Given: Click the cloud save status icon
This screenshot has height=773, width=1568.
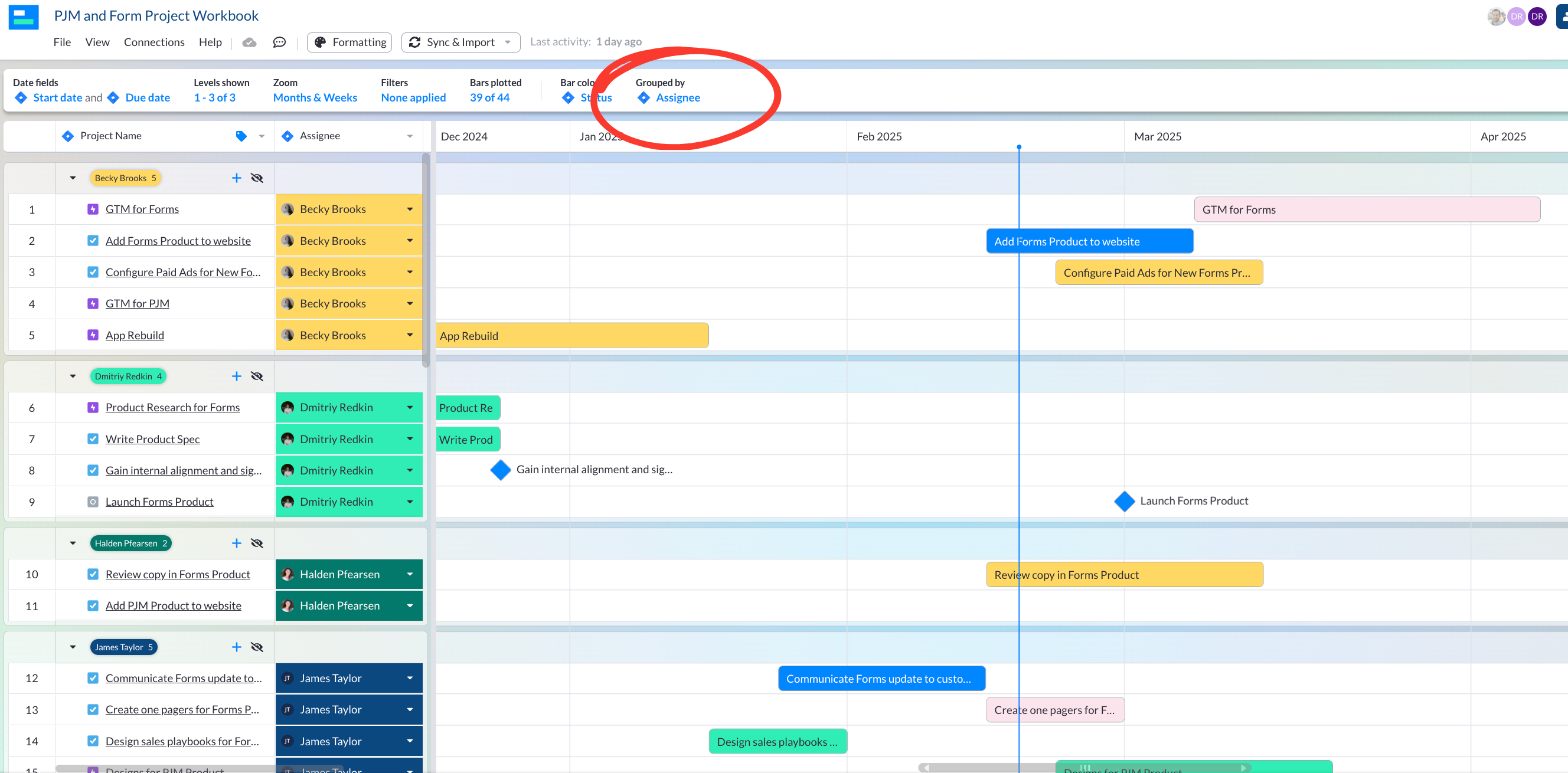Looking at the screenshot, I should (x=249, y=42).
